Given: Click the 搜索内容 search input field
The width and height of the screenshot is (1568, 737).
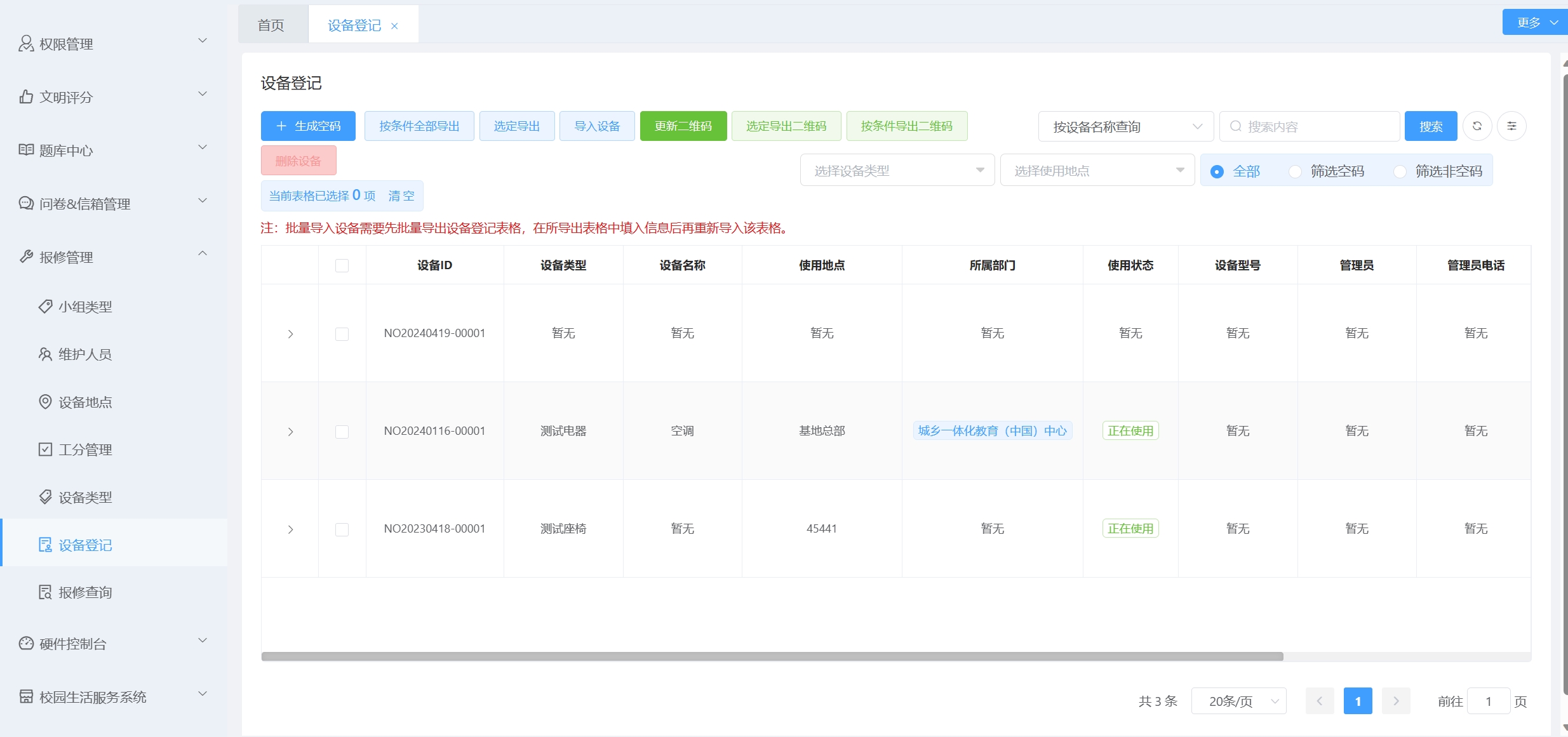Looking at the screenshot, I should tap(1310, 126).
